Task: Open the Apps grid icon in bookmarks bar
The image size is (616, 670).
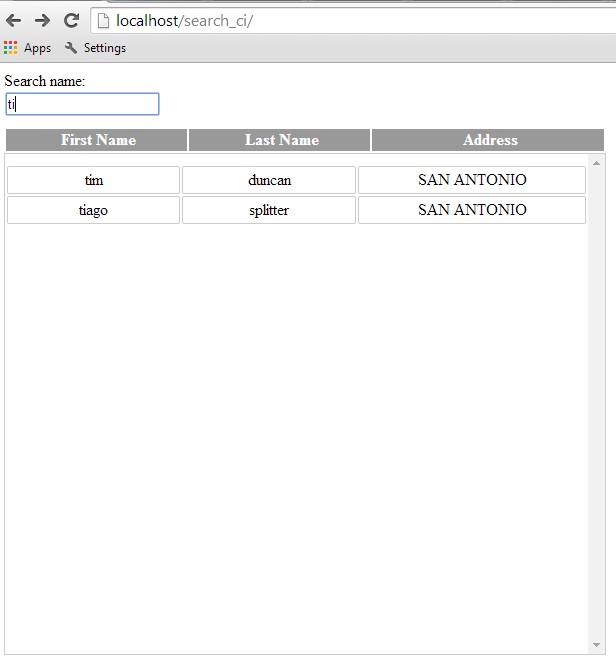Action: pyautogui.click(x=11, y=47)
